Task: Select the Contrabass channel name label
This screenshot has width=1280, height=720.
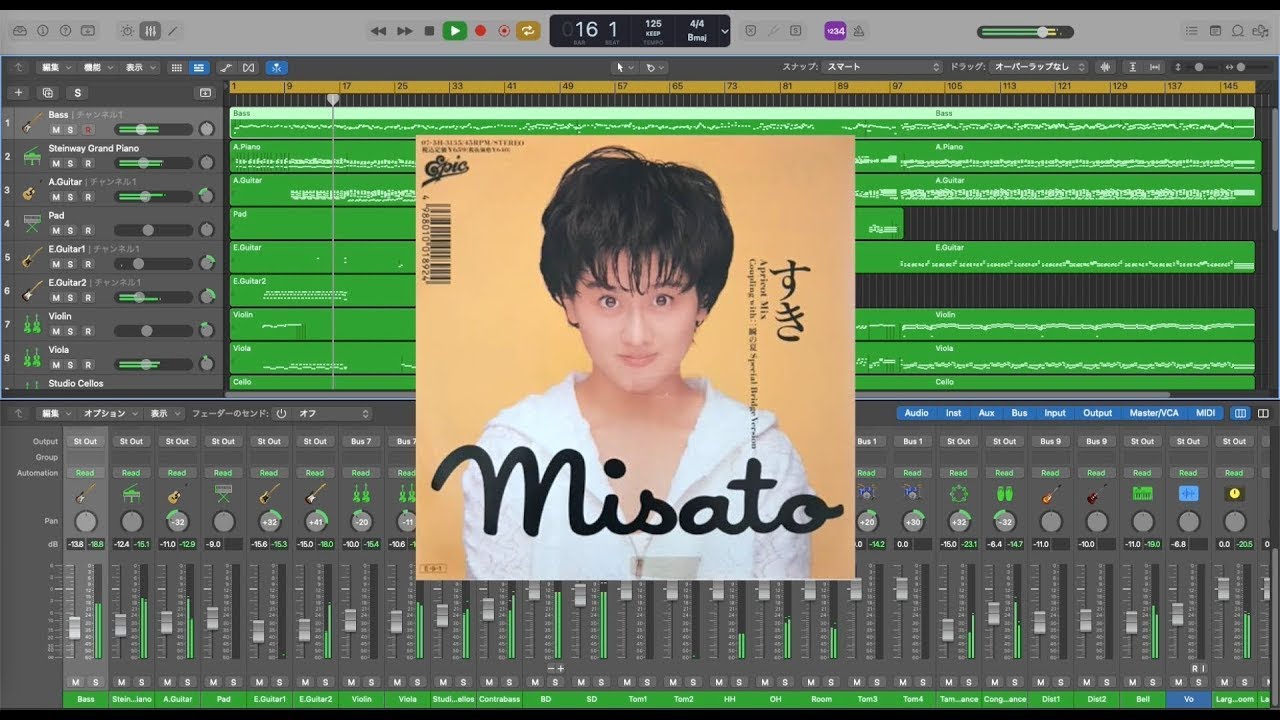Action: (499, 699)
